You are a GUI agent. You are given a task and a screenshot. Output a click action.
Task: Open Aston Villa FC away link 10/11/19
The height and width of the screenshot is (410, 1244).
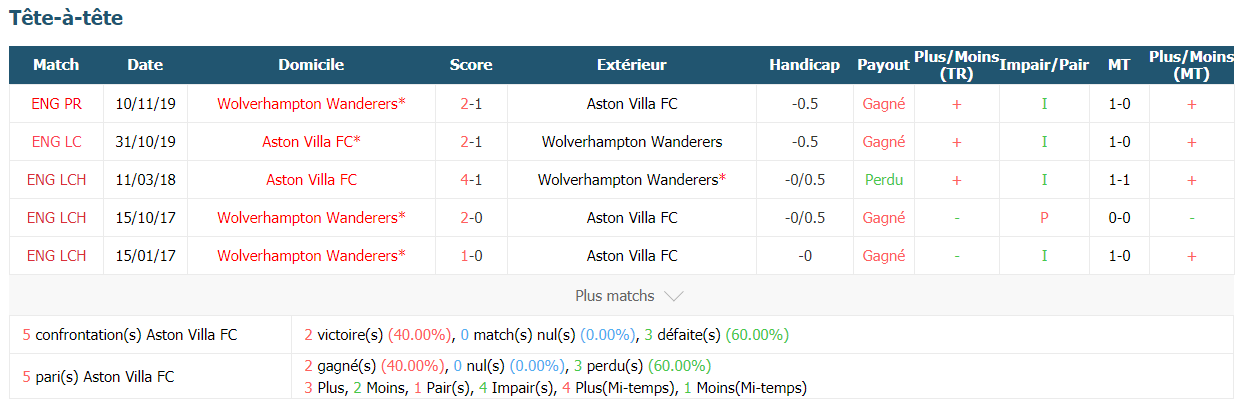pos(632,103)
